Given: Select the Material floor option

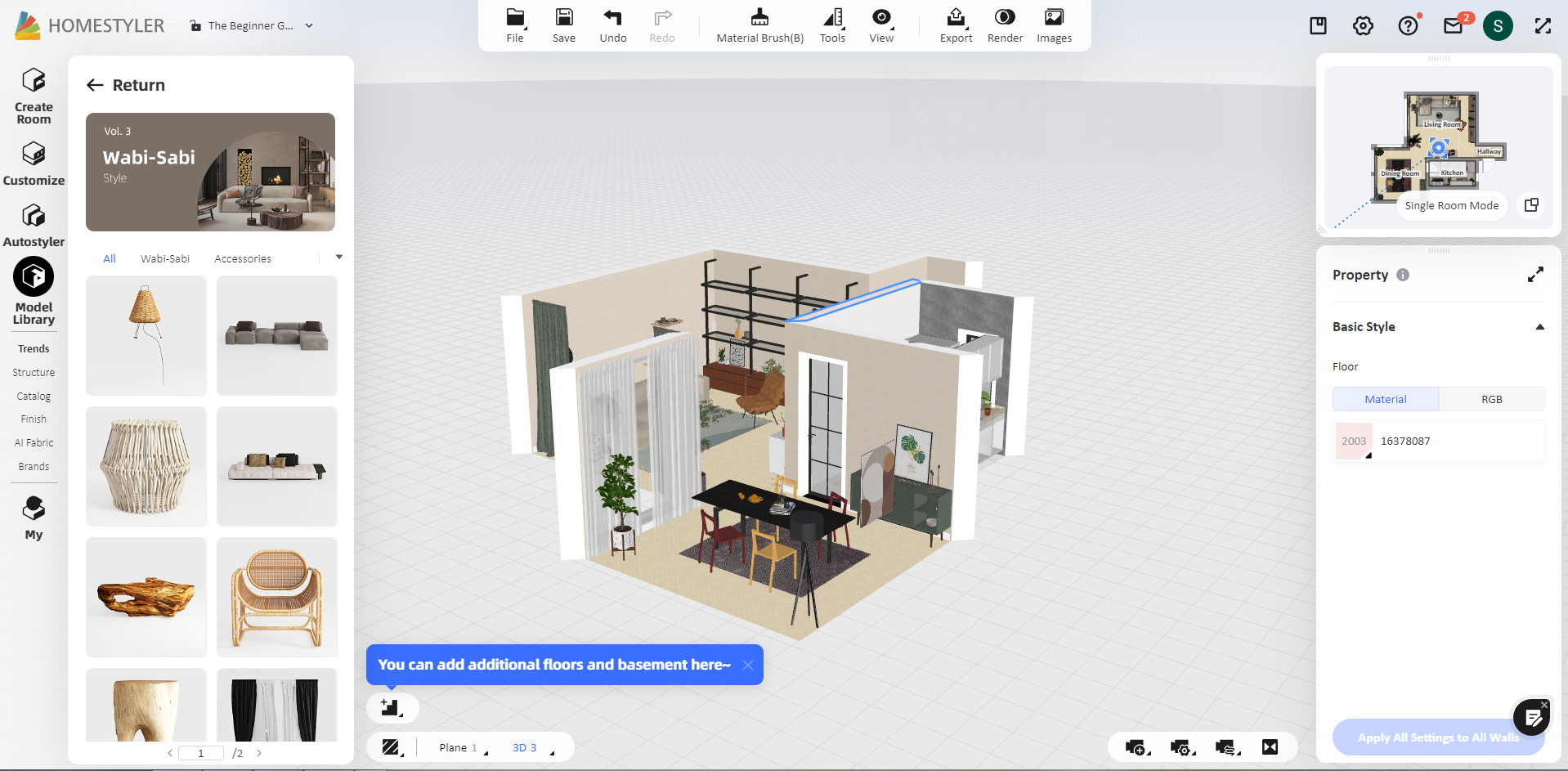Looking at the screenshot, I should [1385, 399].
